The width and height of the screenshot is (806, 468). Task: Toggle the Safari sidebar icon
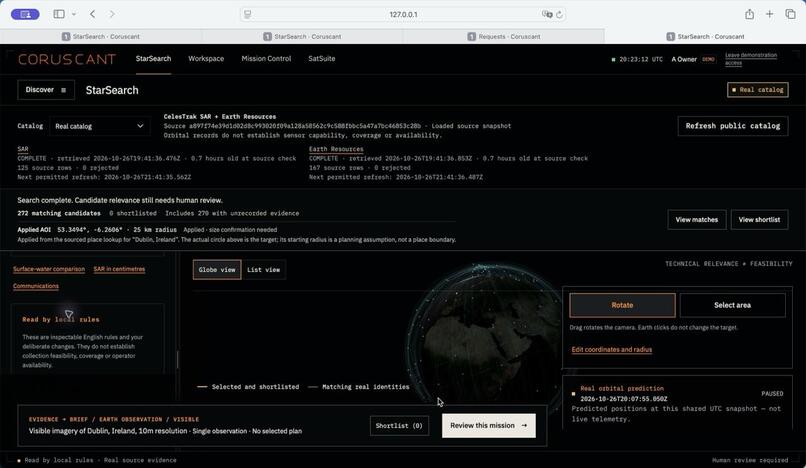pos(59,14)
